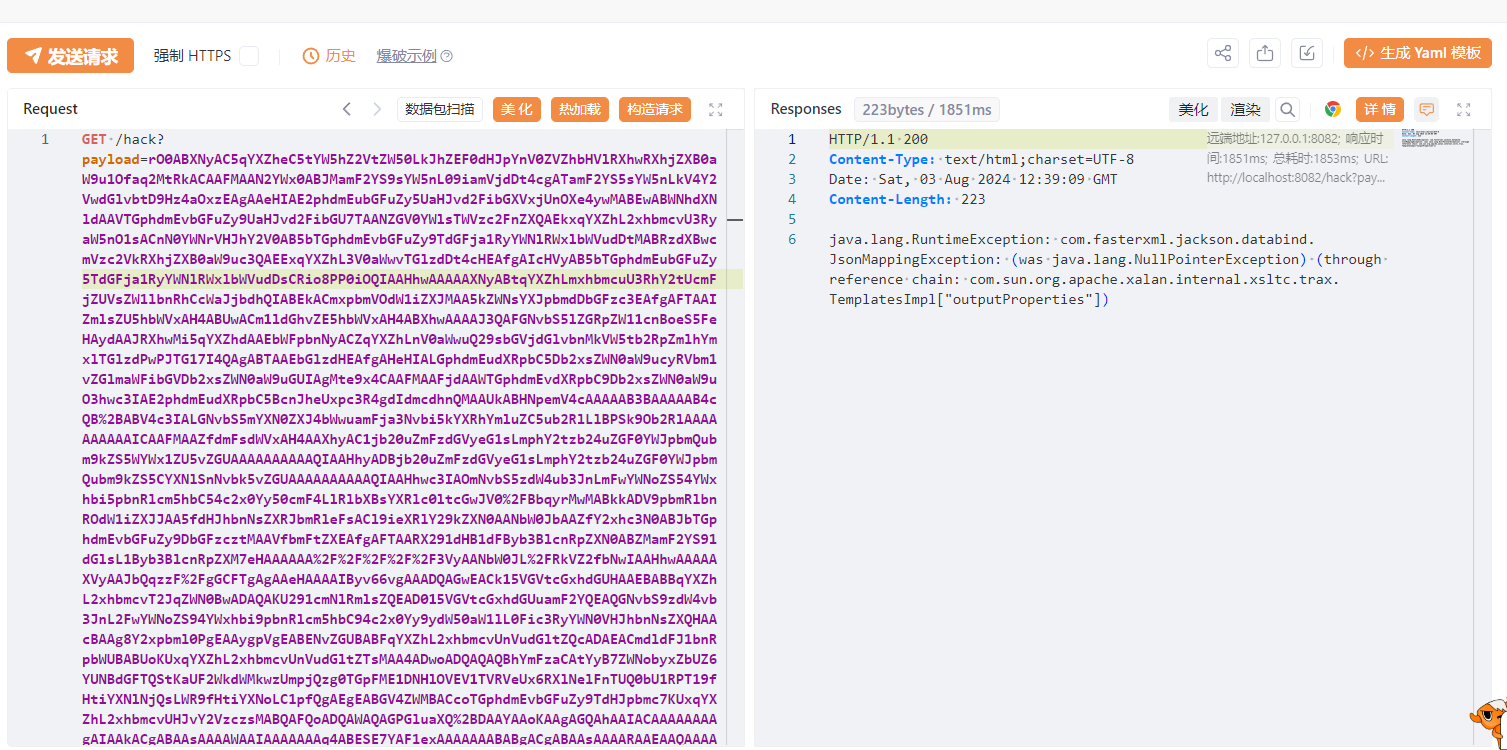
Task: Expand the Responses panel to fullscreen
Action: click(x=1464, y=109)
